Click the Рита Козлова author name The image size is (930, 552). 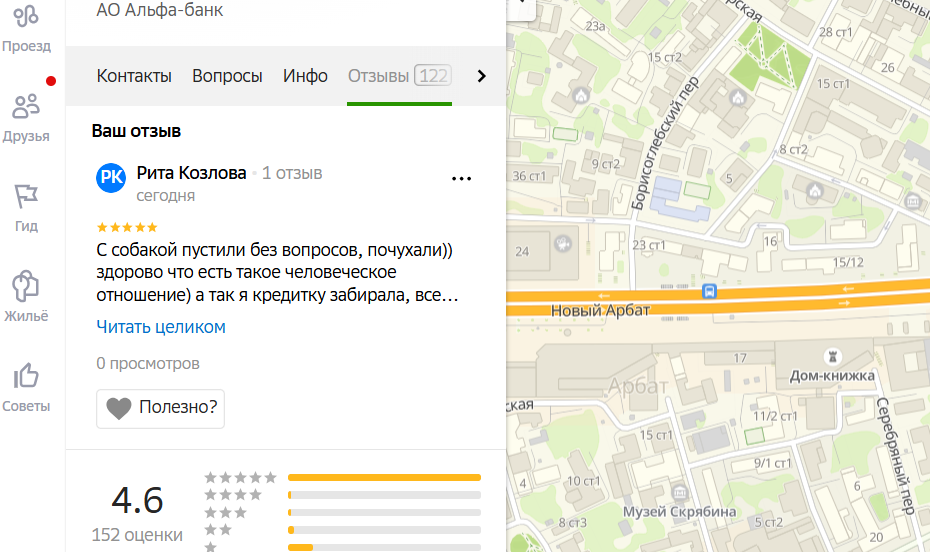[x=191, y=173]
